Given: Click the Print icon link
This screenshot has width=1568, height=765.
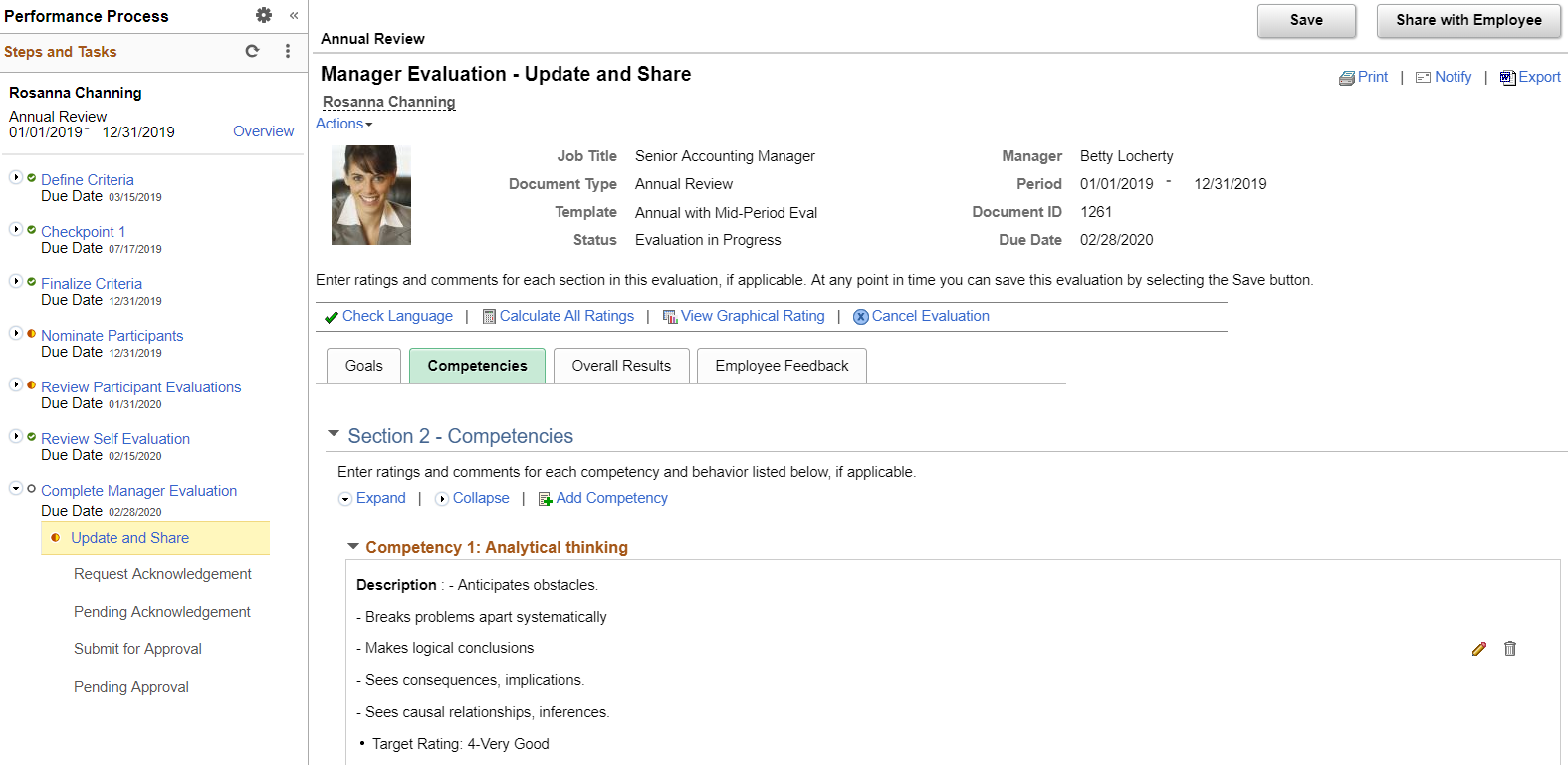Looking at the screenshot, I should (1363, 77).
